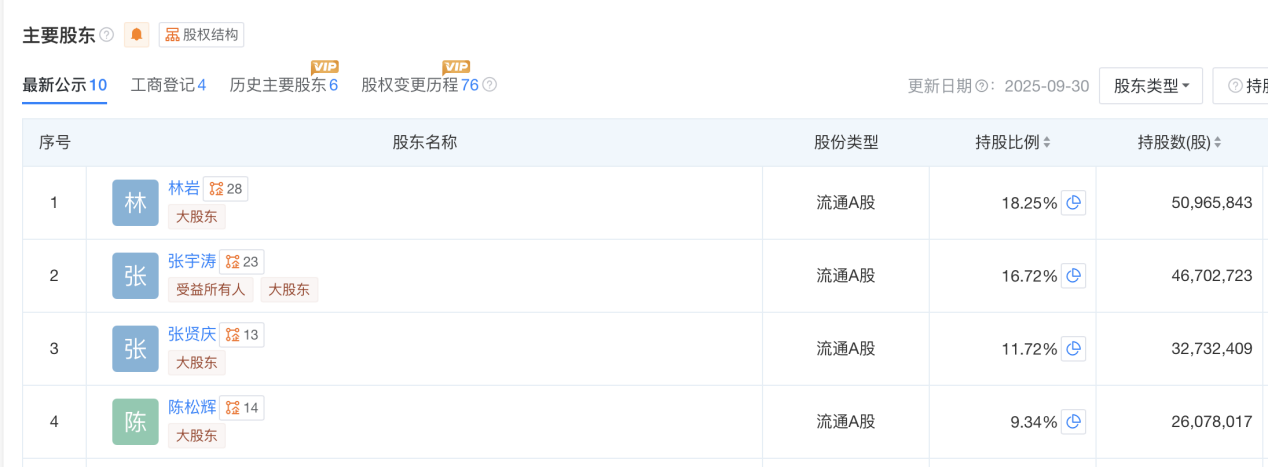Click the orange bell alert icon
This screenshot has height=467, width=1268.
137,35
